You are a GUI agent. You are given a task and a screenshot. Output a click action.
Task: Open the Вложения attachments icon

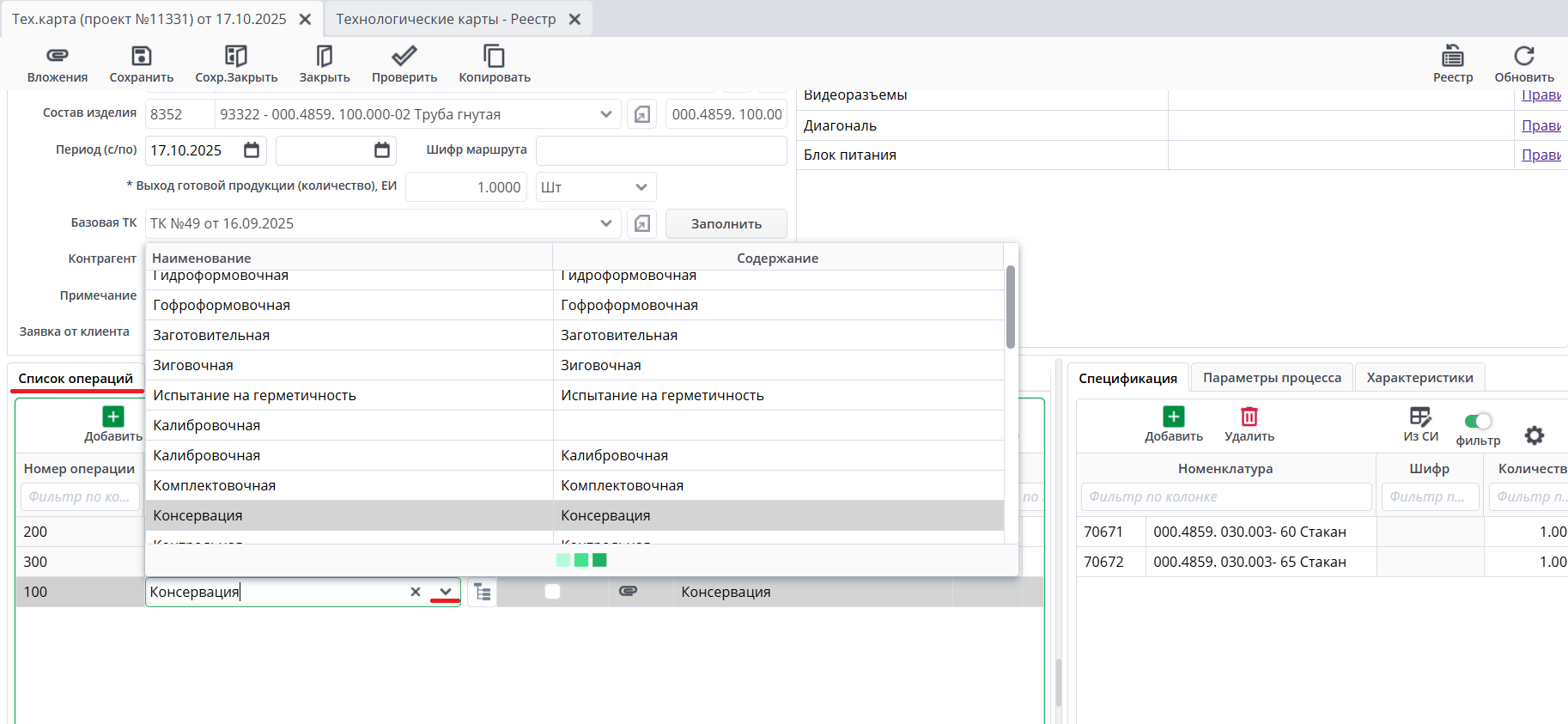click(x=57, y=57)
